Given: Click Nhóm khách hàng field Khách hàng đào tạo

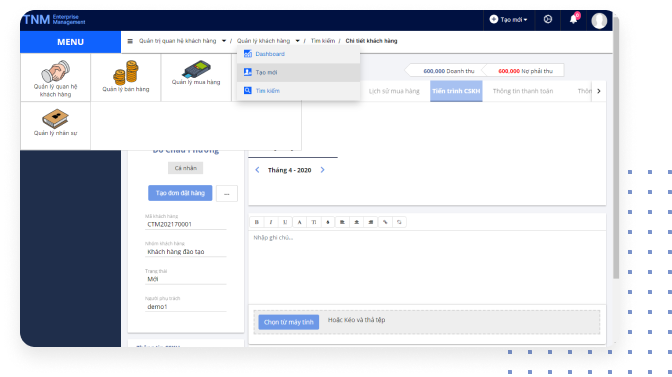Looking at the screenshot, I should tap(186, 251).
